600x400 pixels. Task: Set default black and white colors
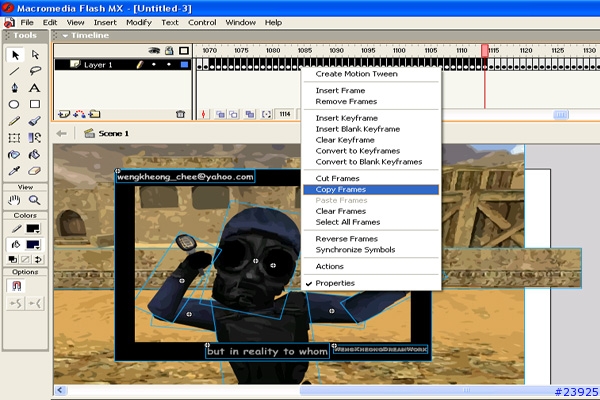pyautogui.click(x=13, y=260)
